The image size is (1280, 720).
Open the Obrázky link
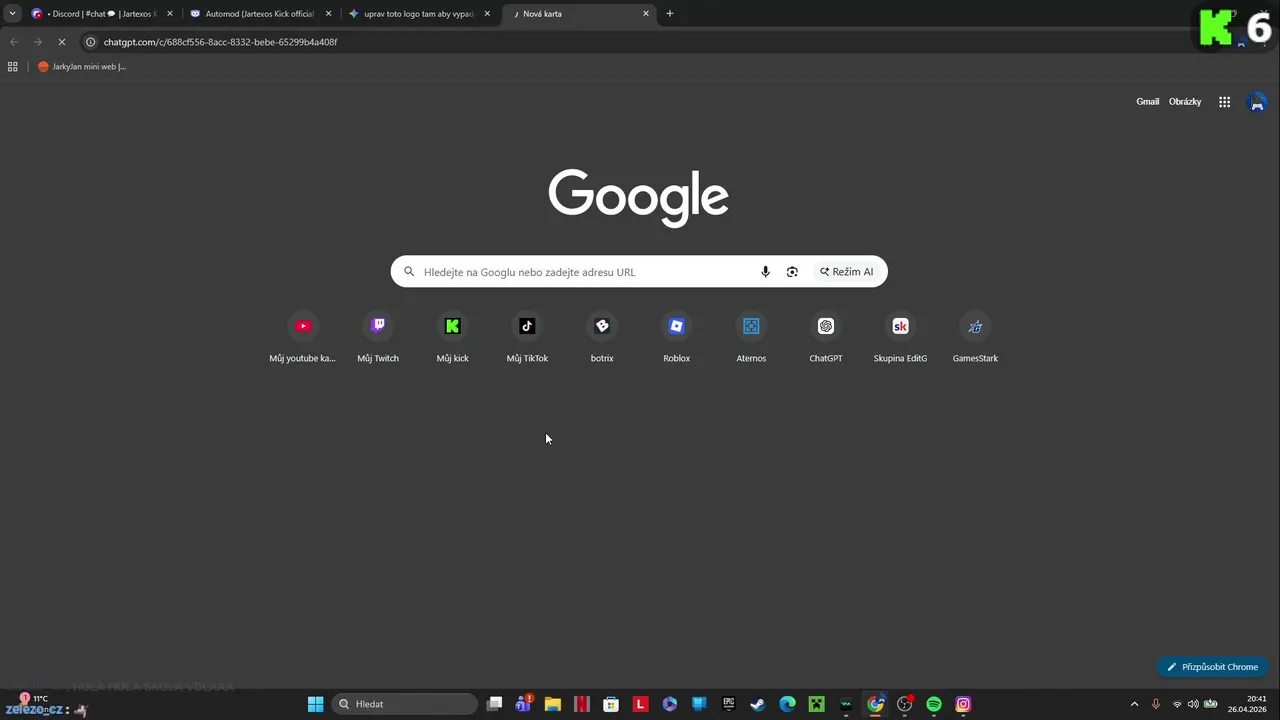pos(1185,102)
